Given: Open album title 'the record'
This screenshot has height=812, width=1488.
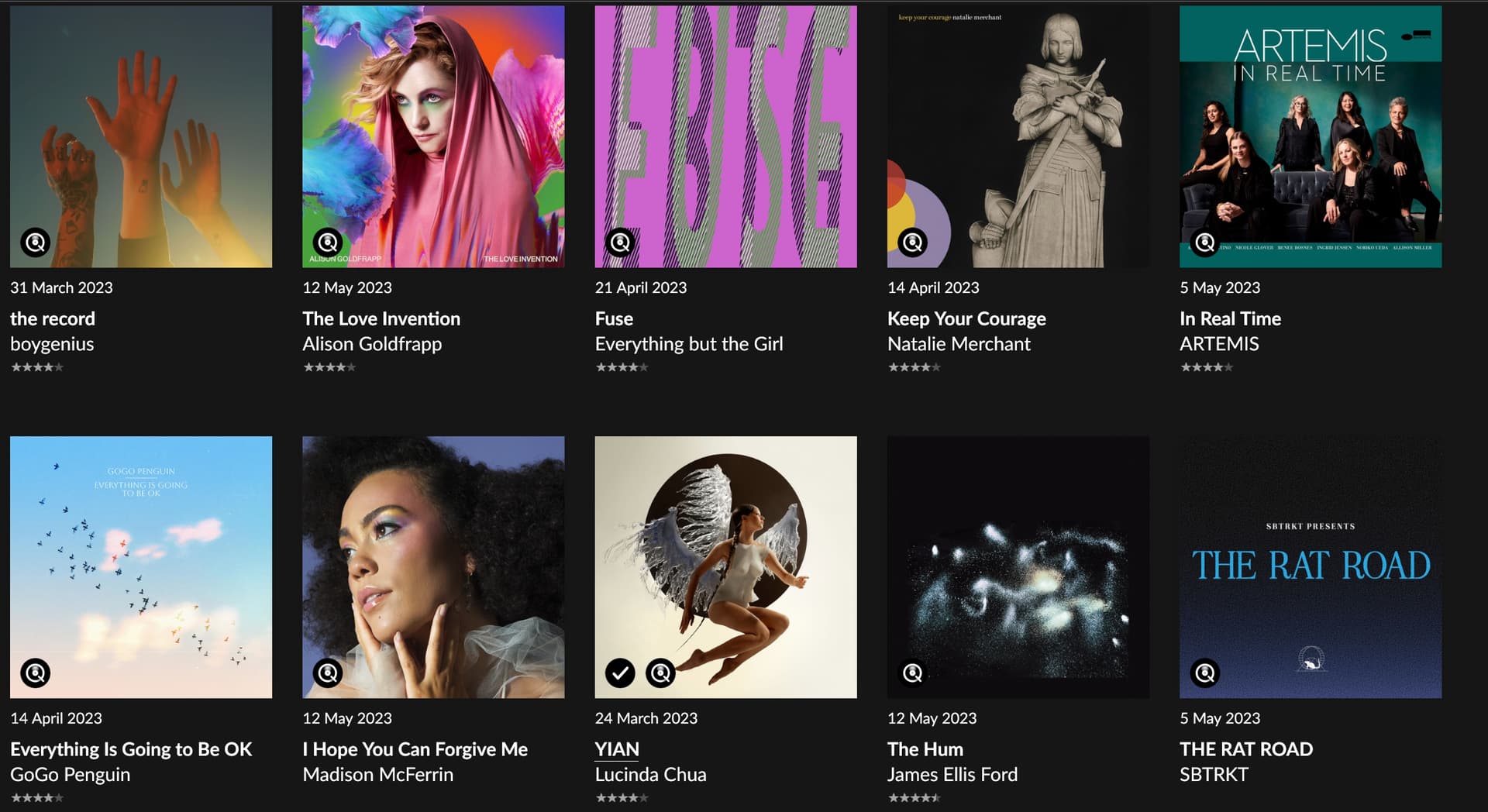Looking at the screenshot, I should (53, 318).
